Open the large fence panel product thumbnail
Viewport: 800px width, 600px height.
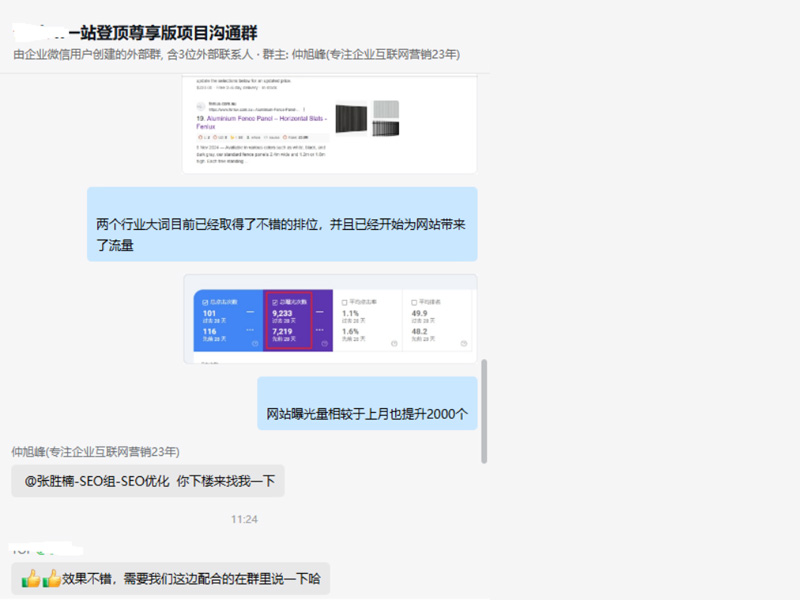point(351,120)
